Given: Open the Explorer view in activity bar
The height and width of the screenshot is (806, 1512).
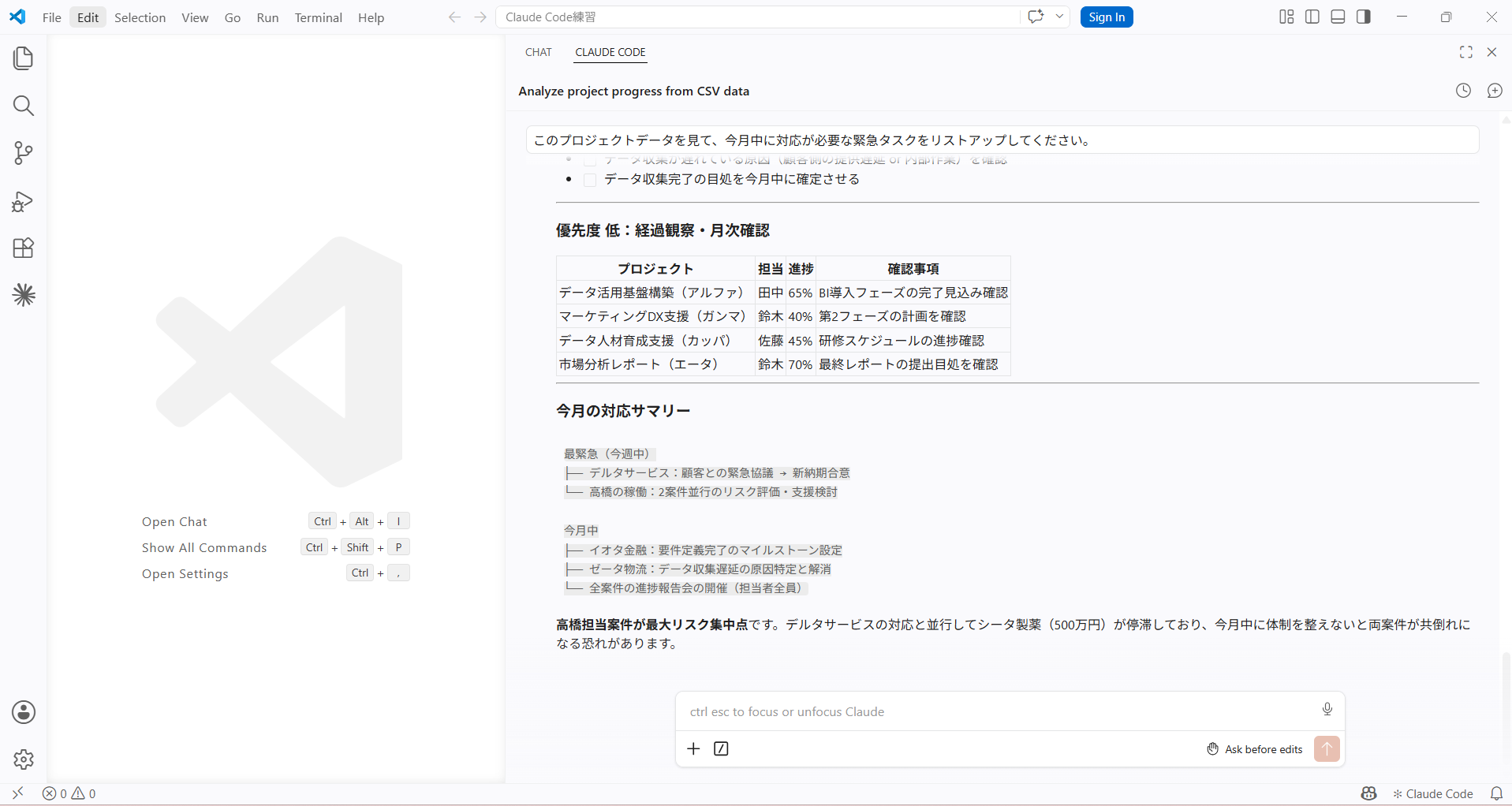Looking at the screenshot, I should click(24, 58).
